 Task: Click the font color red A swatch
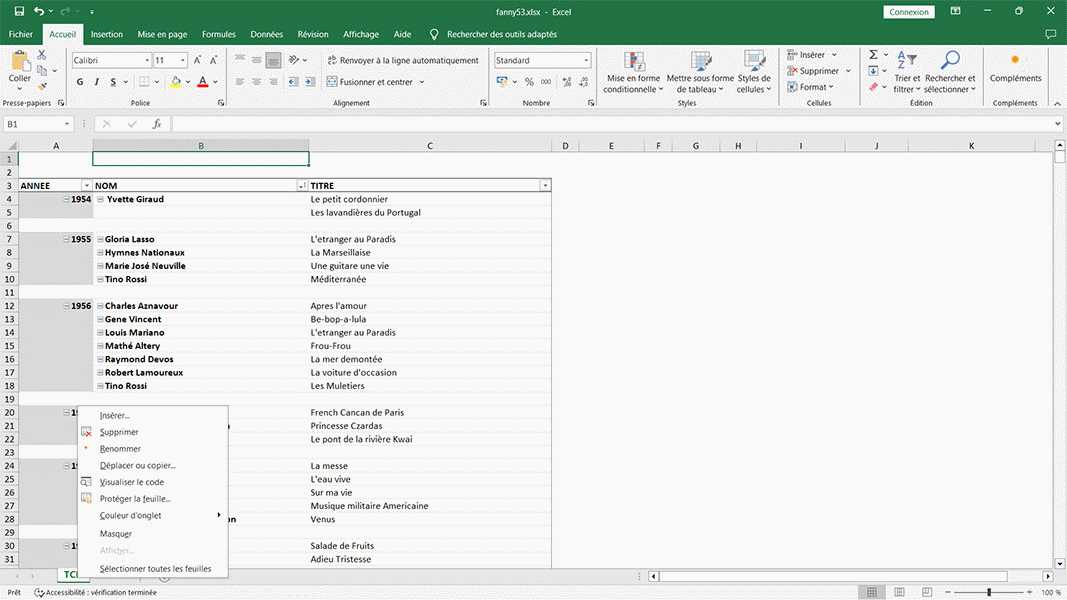[x=202, y=82]
